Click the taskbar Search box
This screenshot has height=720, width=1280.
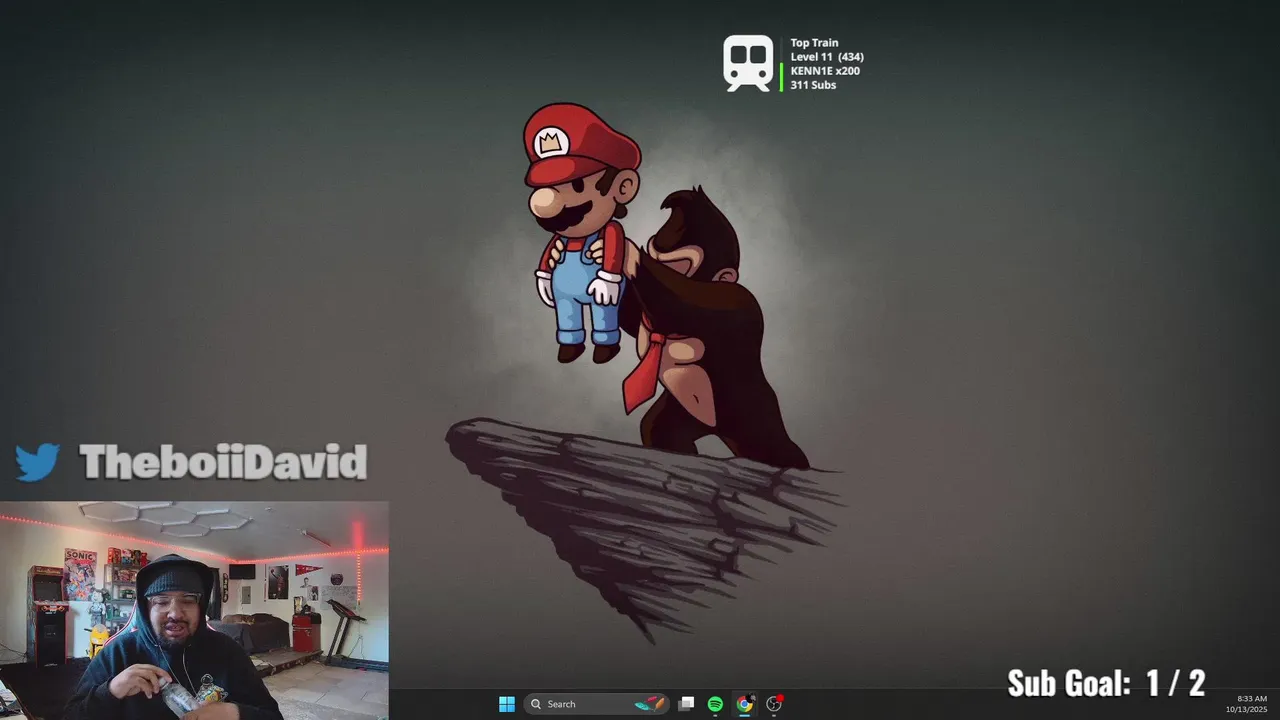tap(597, 704)
